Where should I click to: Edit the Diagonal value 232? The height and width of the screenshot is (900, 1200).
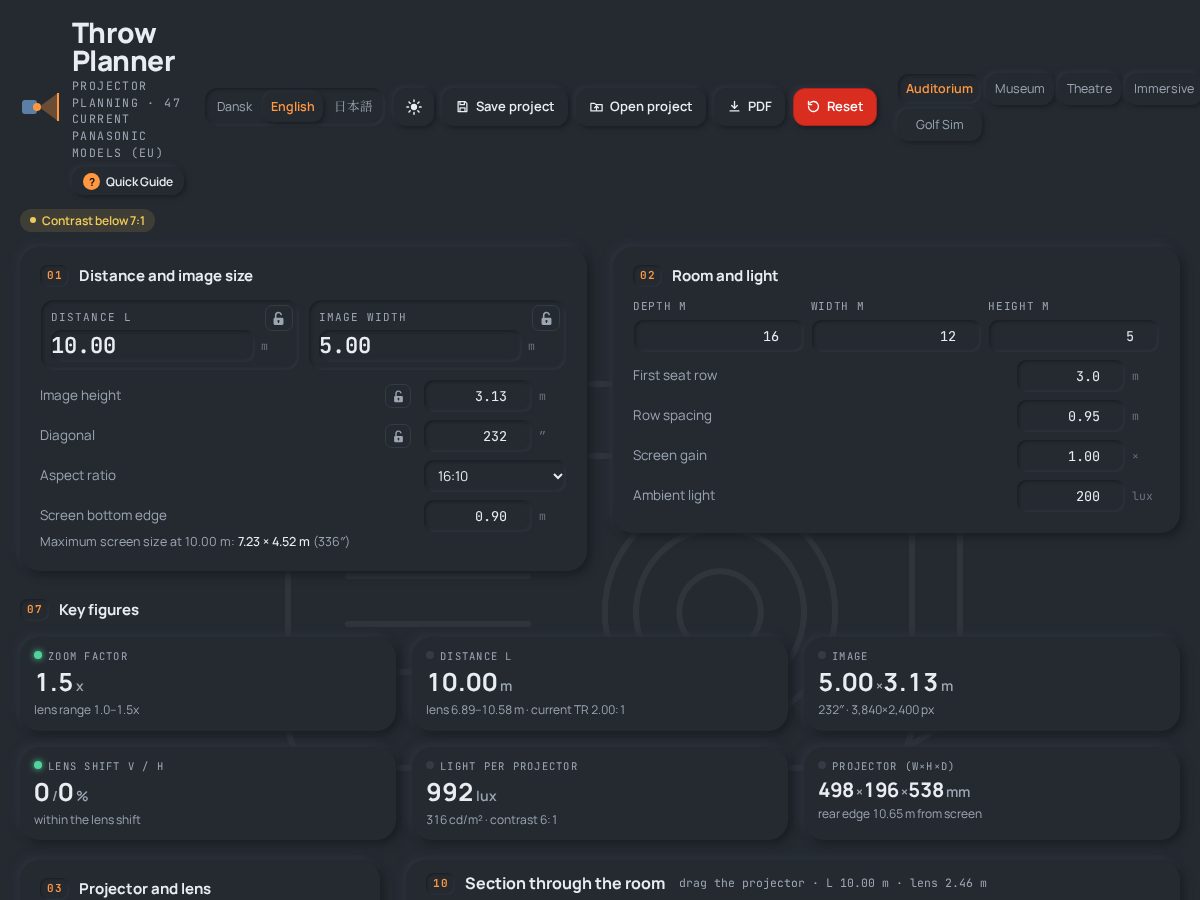coord(478,436)
